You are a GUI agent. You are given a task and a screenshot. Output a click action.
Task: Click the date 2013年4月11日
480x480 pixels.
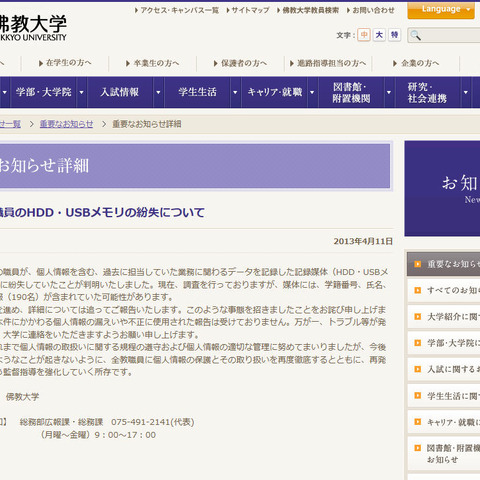pyautogui.click(x=363, y=241)
